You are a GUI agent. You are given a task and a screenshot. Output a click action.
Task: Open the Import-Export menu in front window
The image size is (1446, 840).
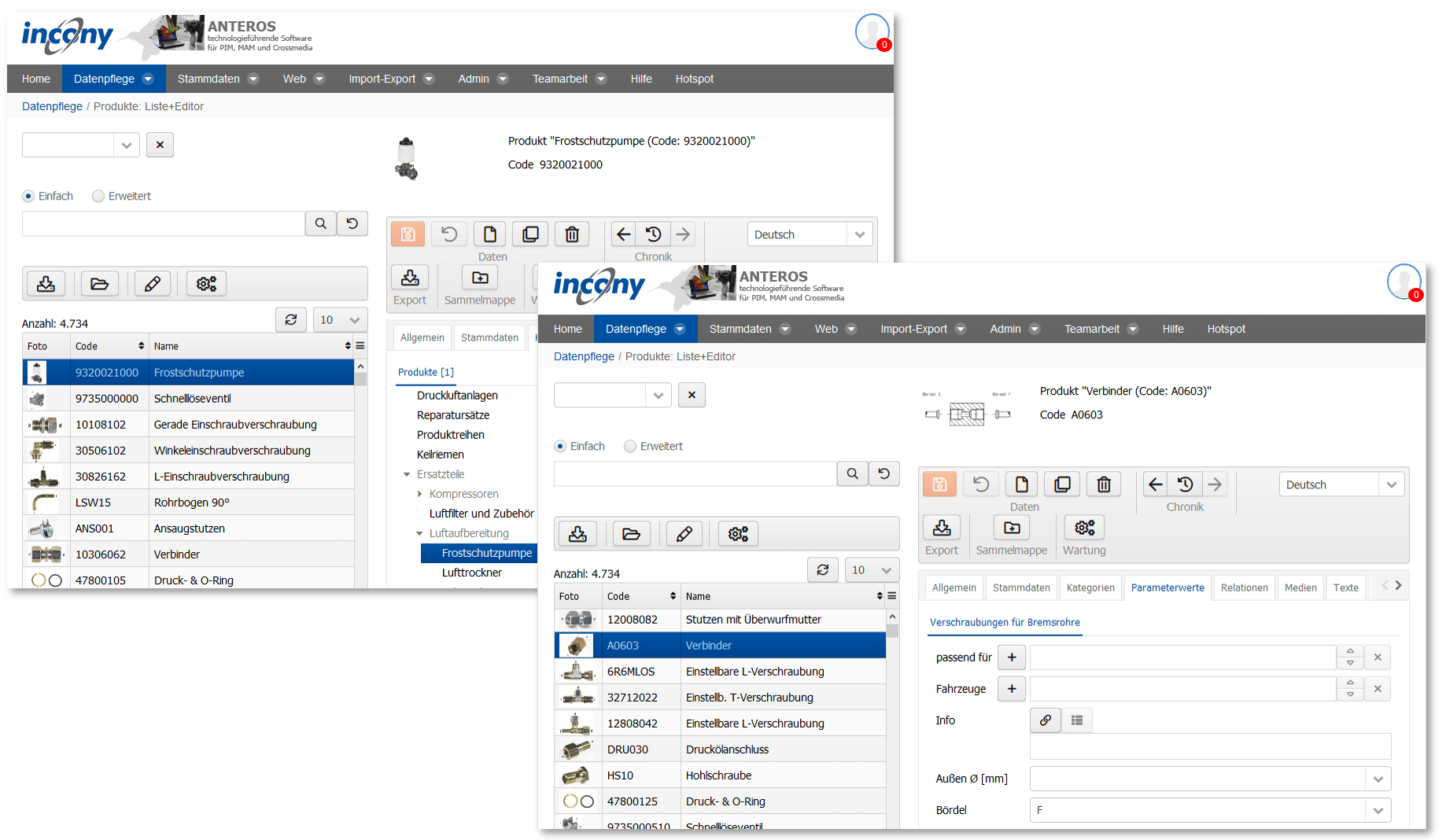pyautogui.click(x=922, y=329)
